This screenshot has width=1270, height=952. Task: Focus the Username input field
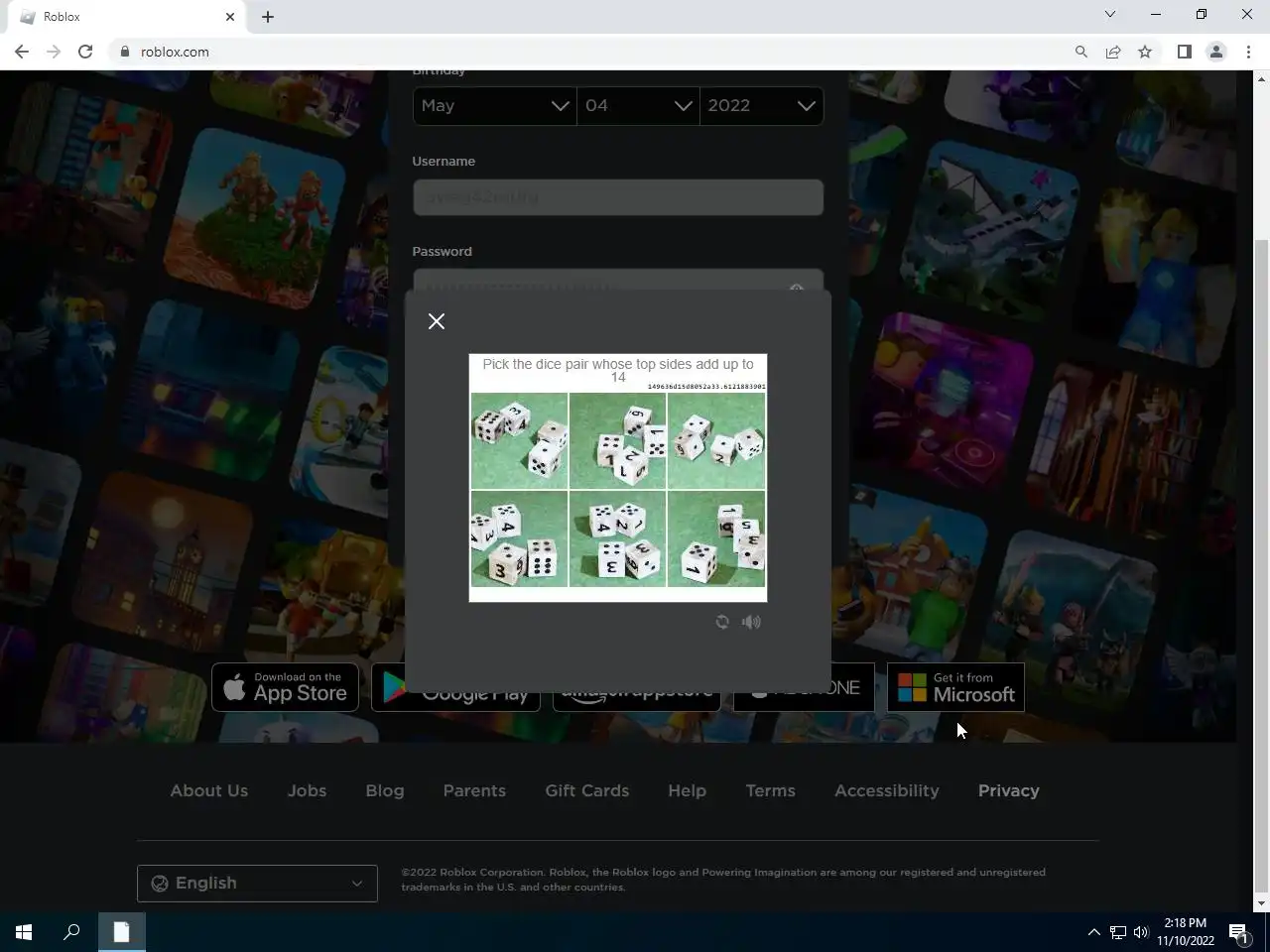click(618, 197)
